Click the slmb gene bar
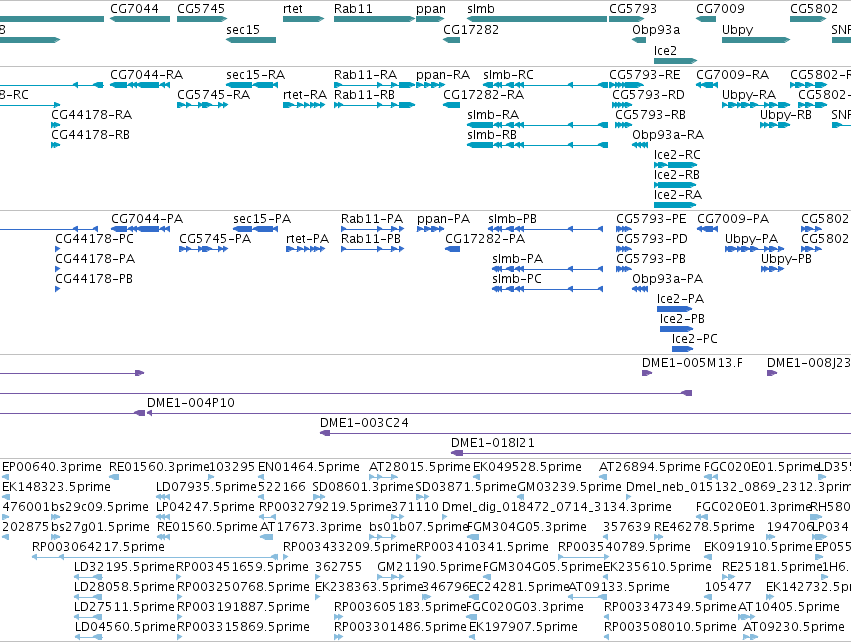851x642 pixels. pyautogui.click(x=537, y=19)
